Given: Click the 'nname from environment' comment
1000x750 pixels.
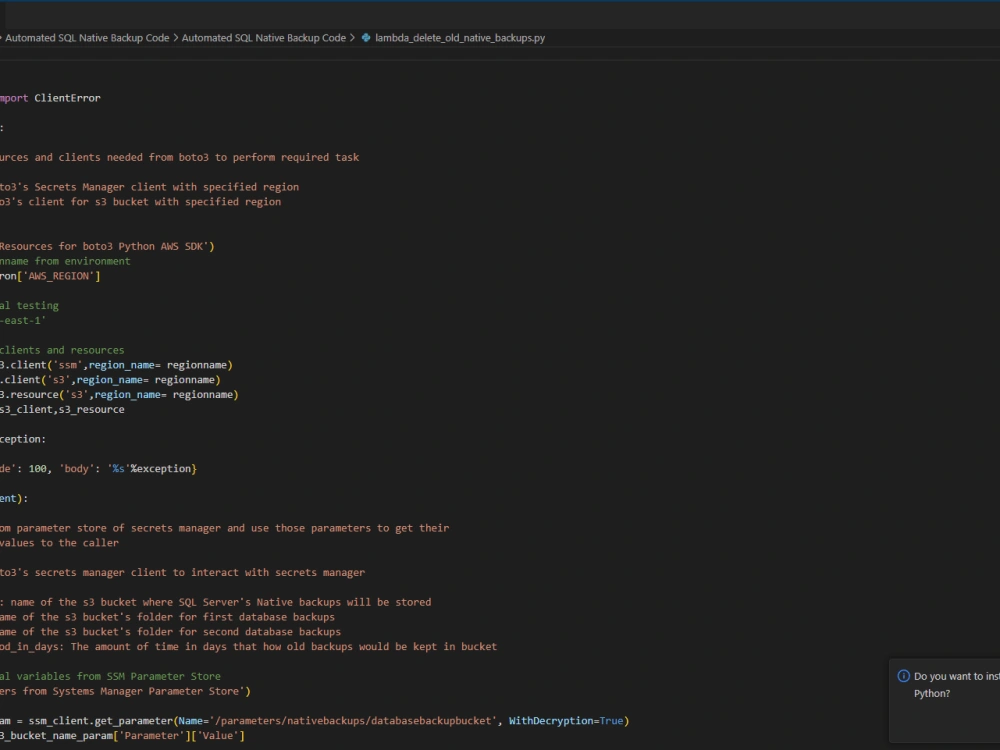Looking at the screenshot, I should [65, 261].
